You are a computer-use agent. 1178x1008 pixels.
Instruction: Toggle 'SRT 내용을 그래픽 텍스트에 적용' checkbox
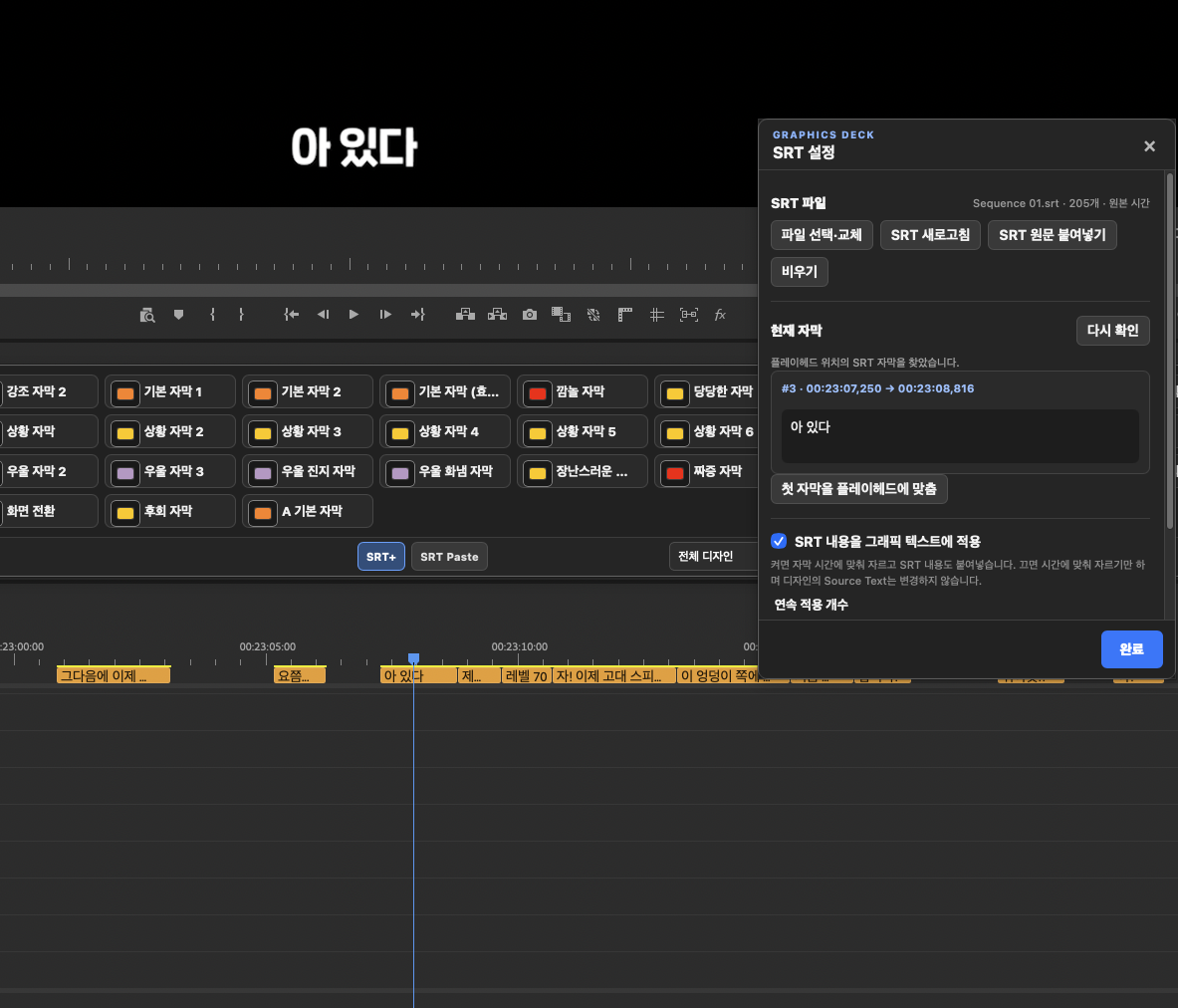(779, 541)
